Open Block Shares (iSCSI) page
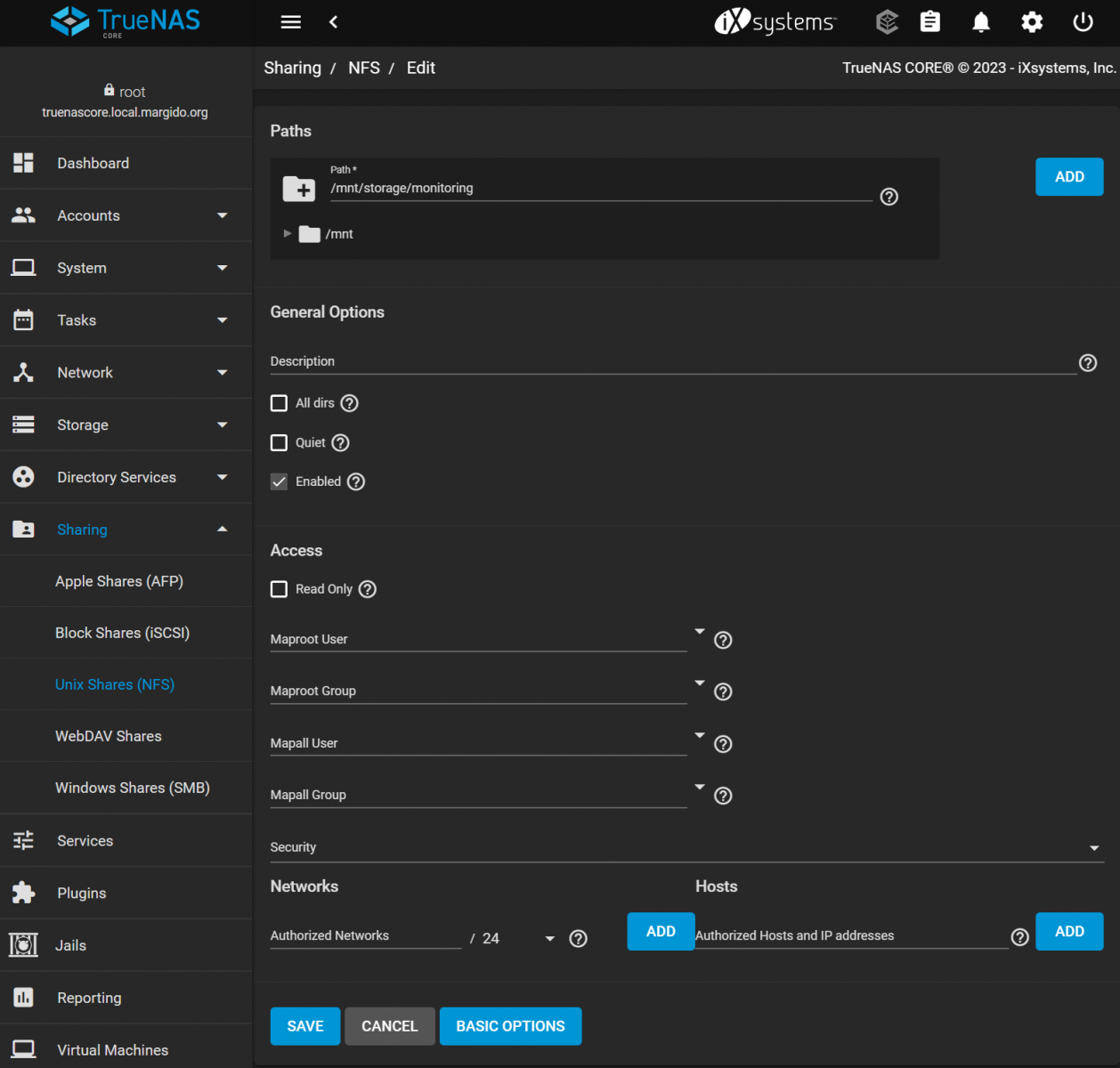Viewport: 1120px width, 1068px height. pyautogui.click(x=122, y=633)
